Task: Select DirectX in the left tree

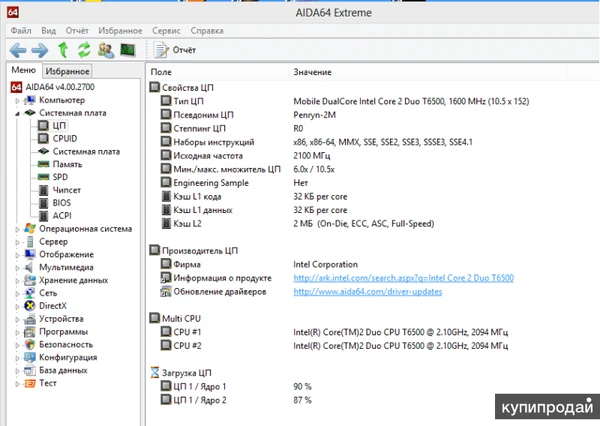Action: click(55, 305)
